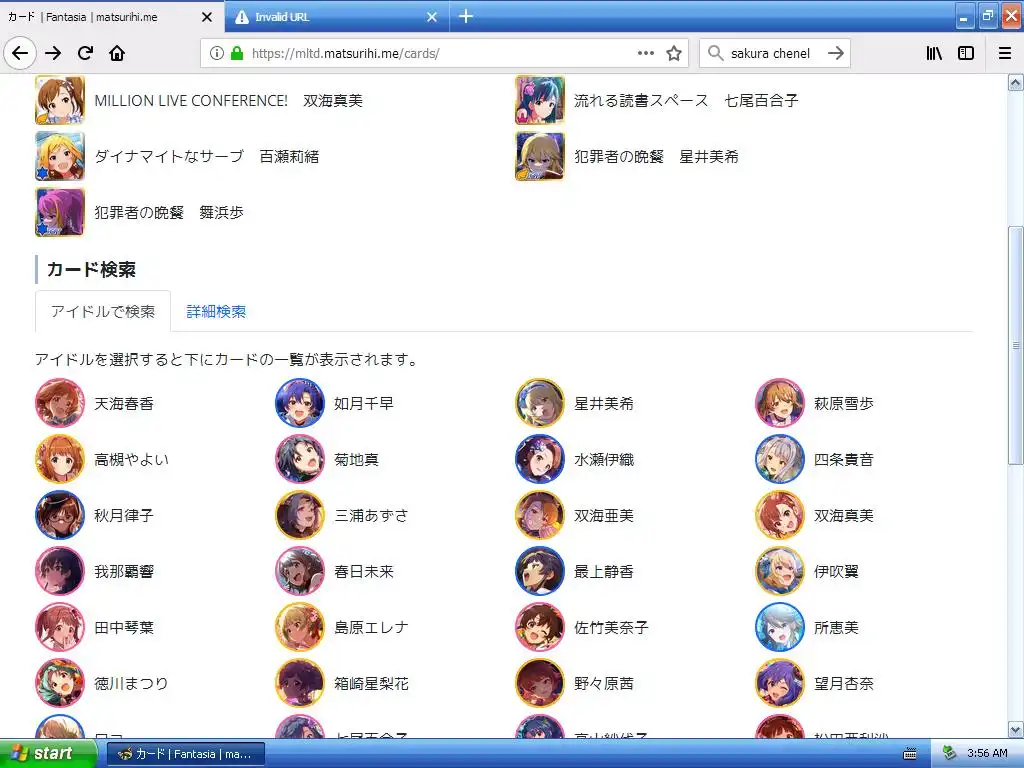Choose idol name 箱崎星梨花
This screenshot has height=768, width=1024.
(372, 684)
